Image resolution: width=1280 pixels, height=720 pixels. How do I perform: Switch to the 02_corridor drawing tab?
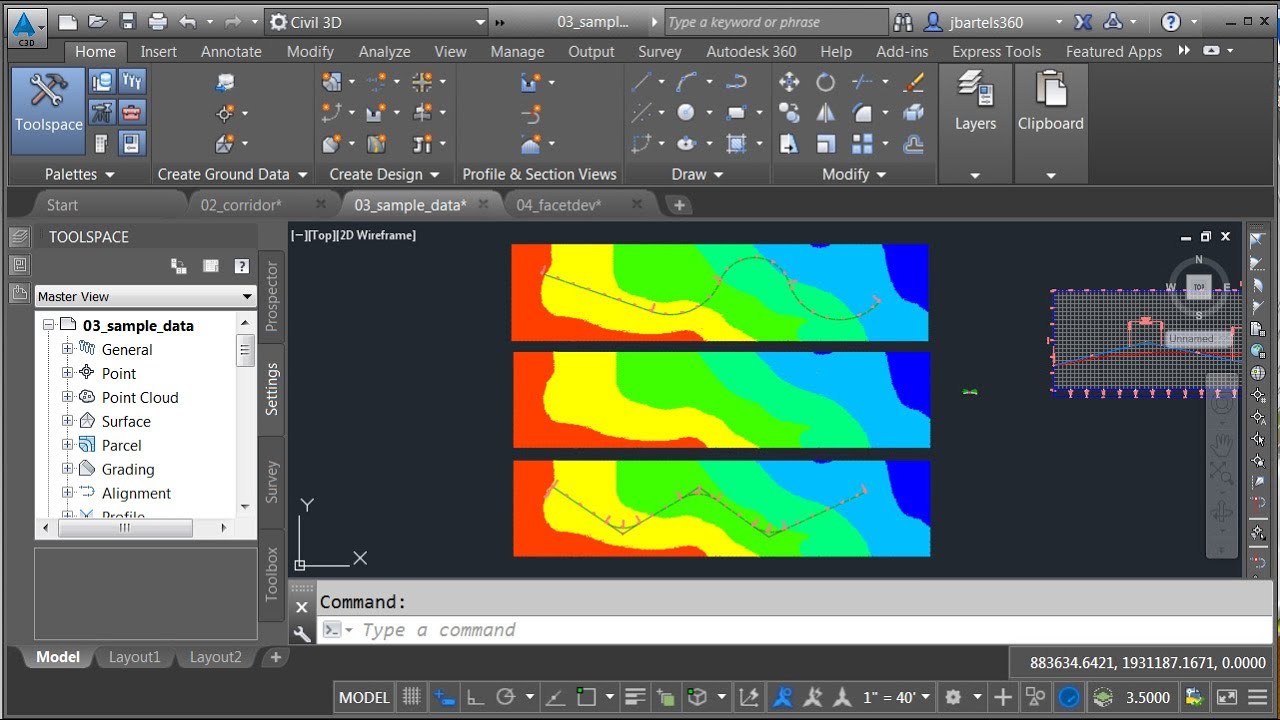click(240, 205)
